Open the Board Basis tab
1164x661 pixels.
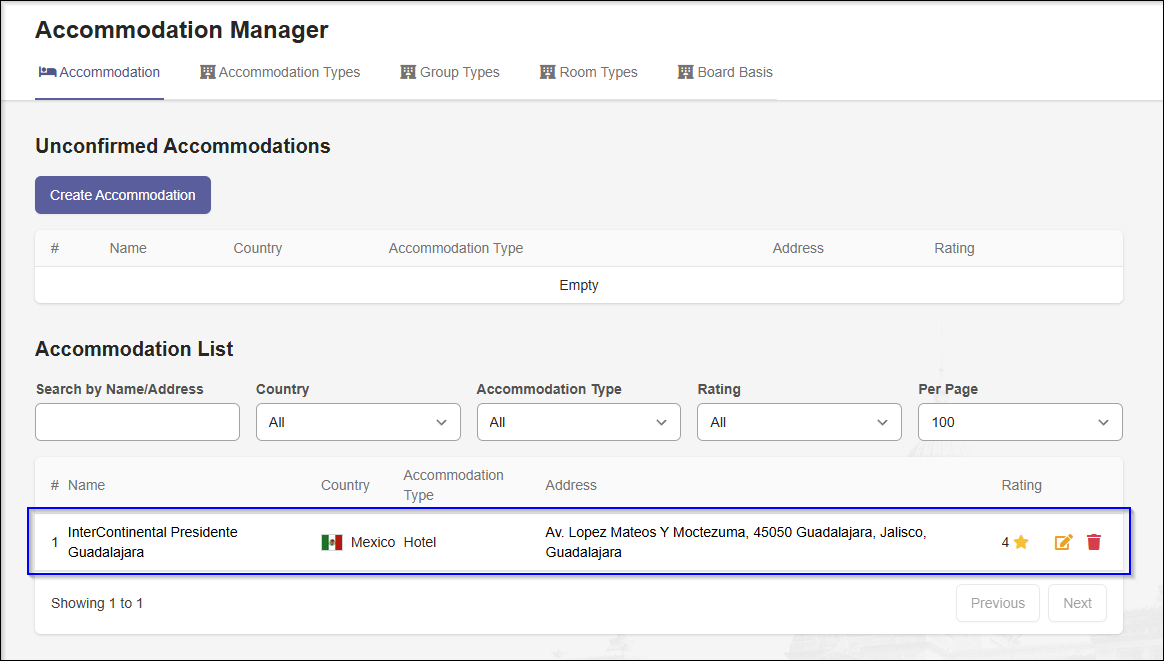[x=735, y=72]
